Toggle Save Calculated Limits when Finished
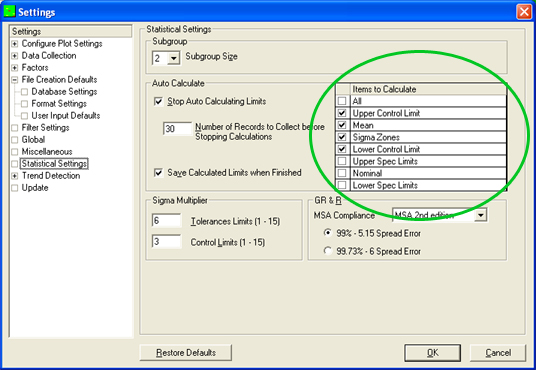The height and width of the screenshot is (370, 536). [x=158, y=173]
